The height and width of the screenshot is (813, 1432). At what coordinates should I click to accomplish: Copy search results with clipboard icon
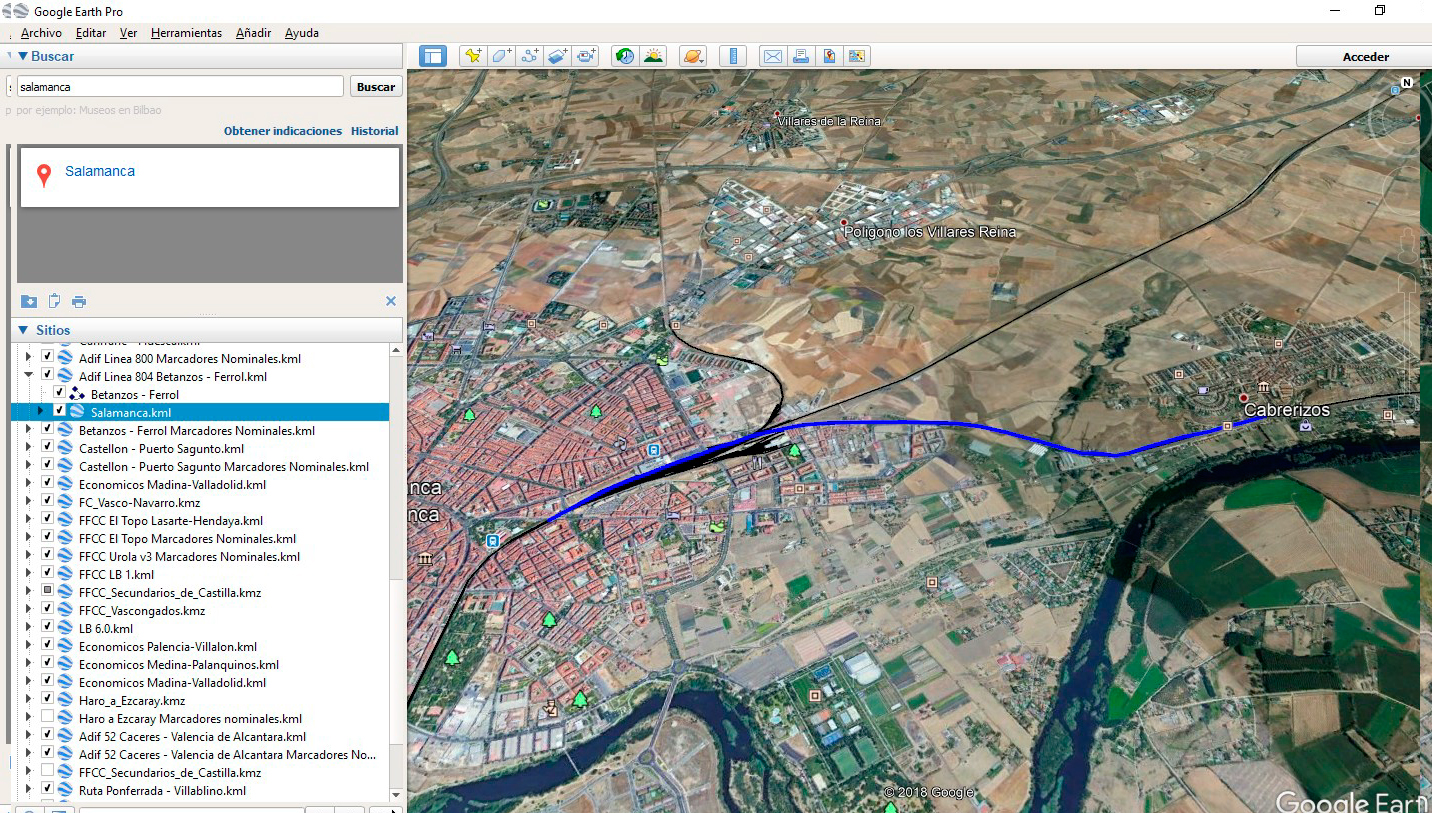55,301
